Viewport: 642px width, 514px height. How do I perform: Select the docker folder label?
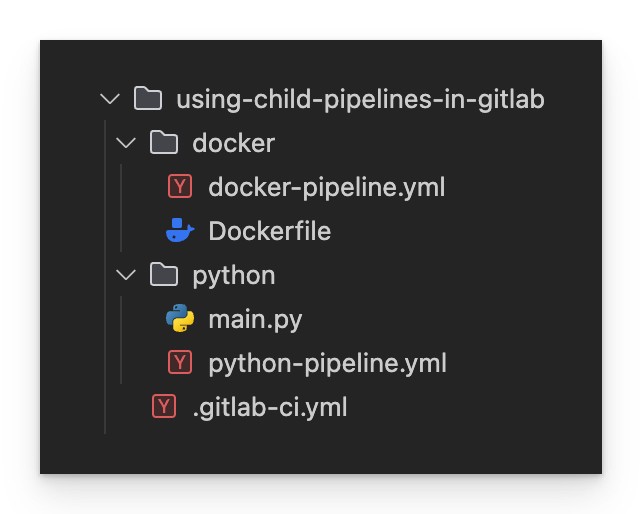click(234, 143)
